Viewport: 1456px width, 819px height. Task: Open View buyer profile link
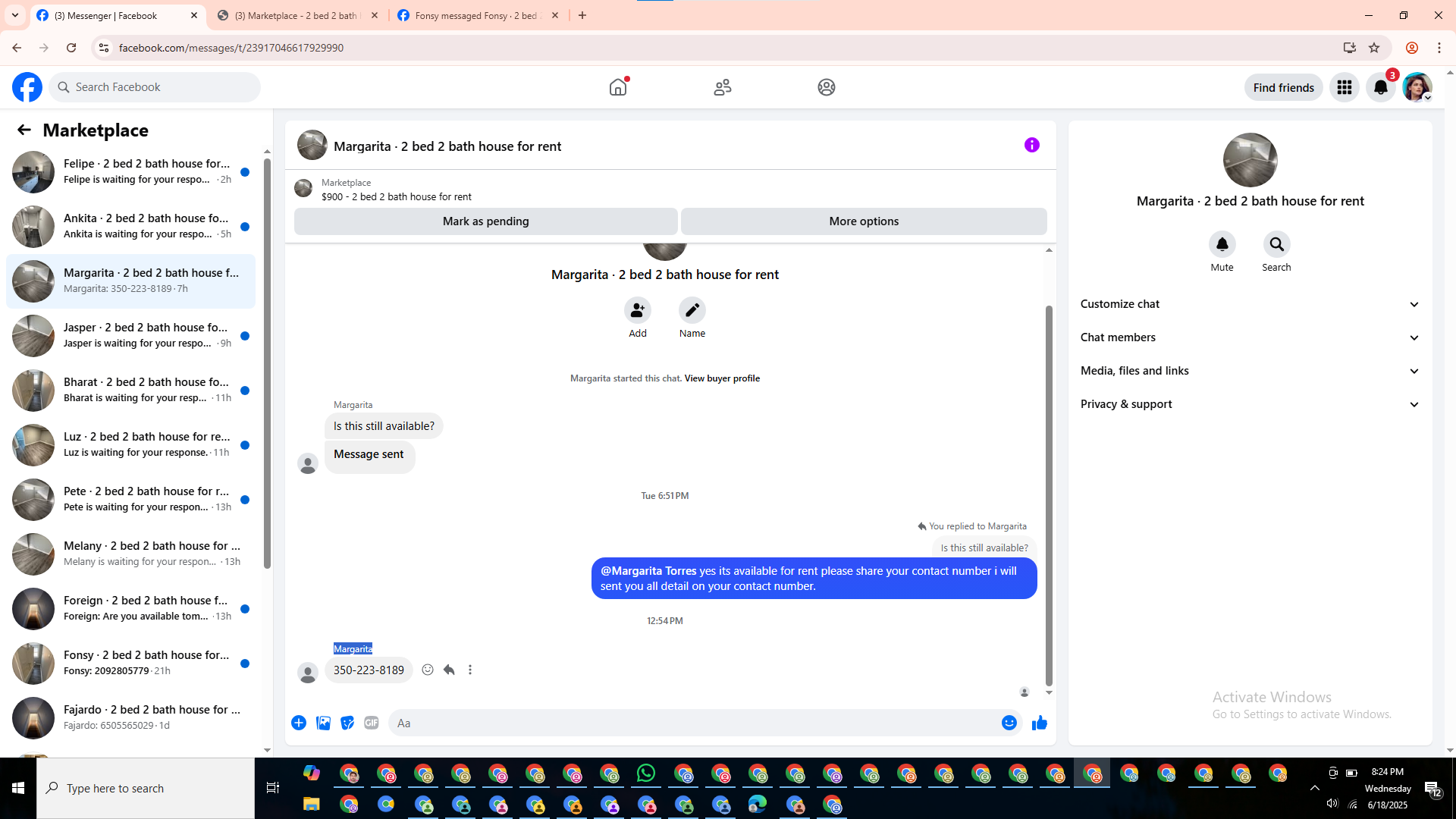tap(722, 378)
